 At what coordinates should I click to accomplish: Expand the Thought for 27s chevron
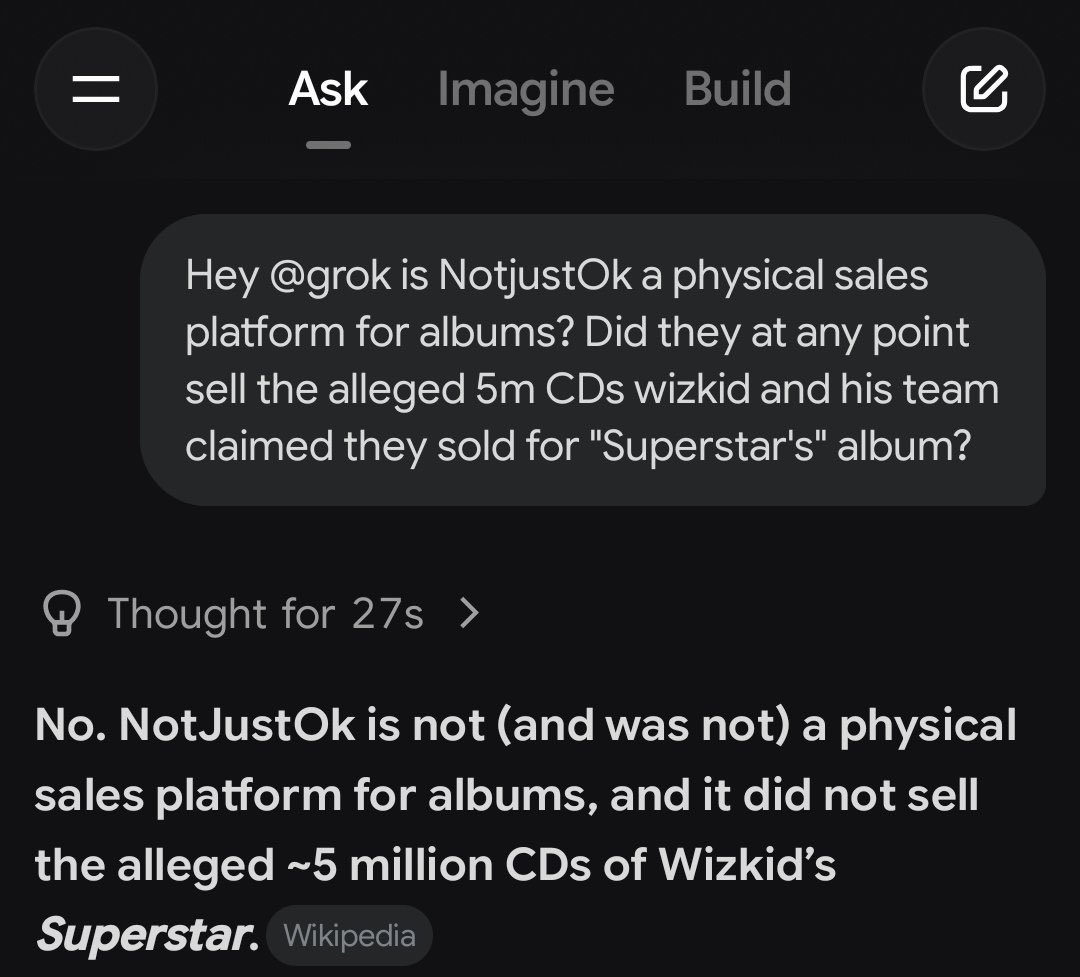coord(469,613)
